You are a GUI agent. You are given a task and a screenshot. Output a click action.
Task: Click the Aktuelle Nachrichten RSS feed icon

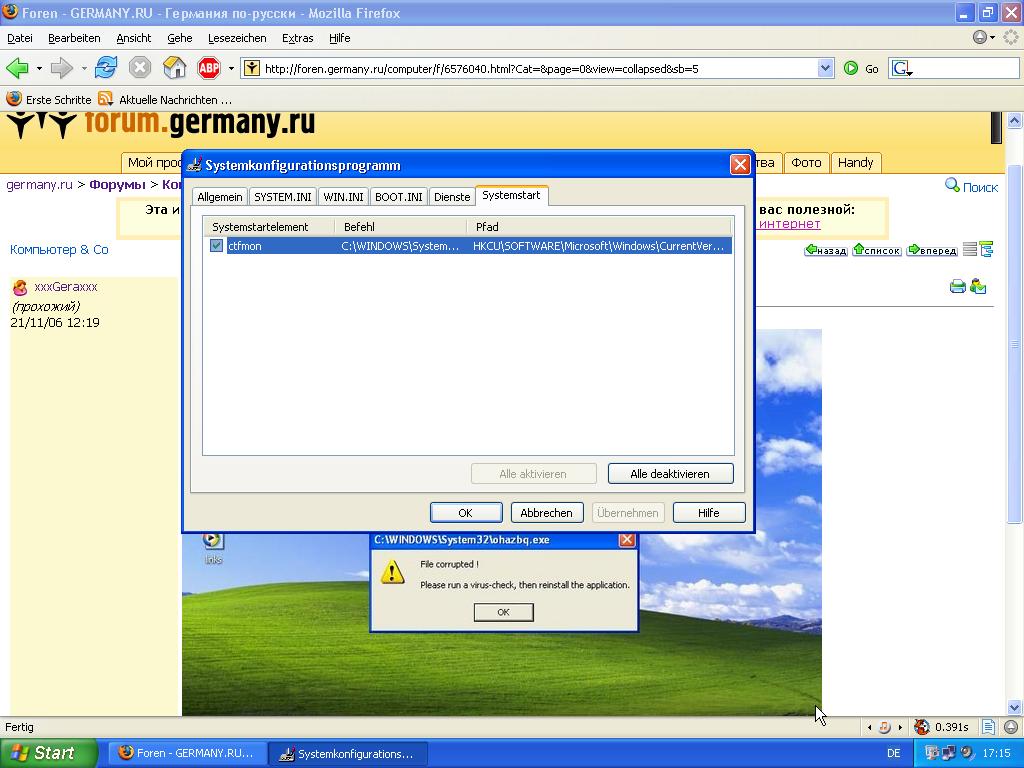(x=105, y=99)
